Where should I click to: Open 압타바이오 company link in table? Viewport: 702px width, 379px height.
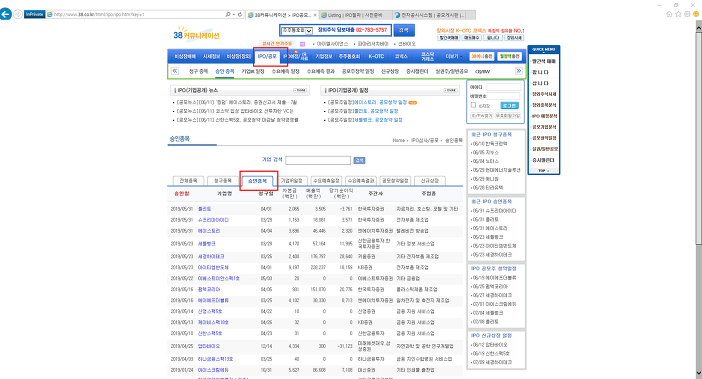click(209, 346)
